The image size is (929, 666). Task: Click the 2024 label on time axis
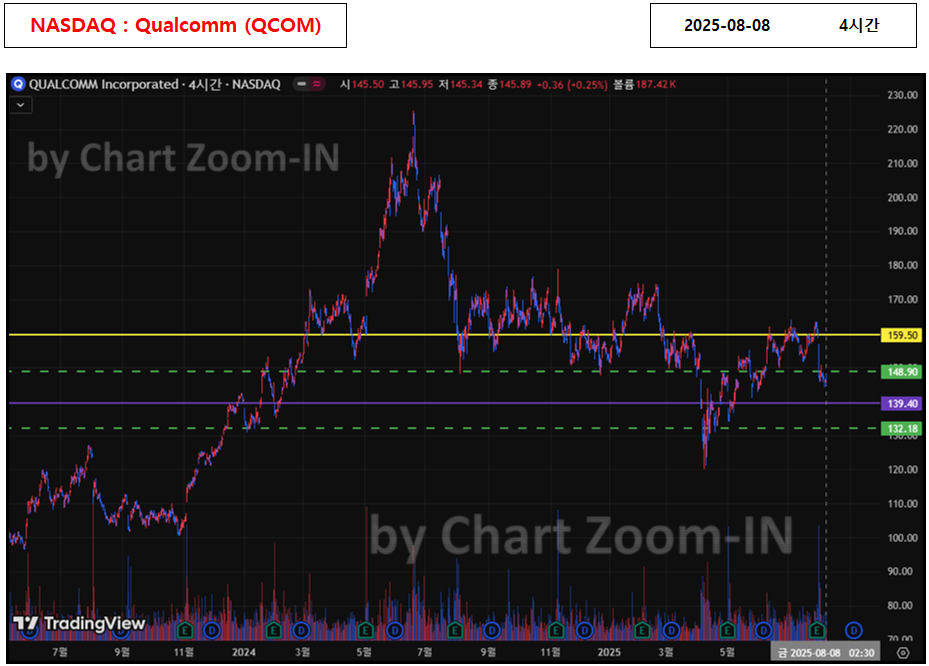coord(244,652)
